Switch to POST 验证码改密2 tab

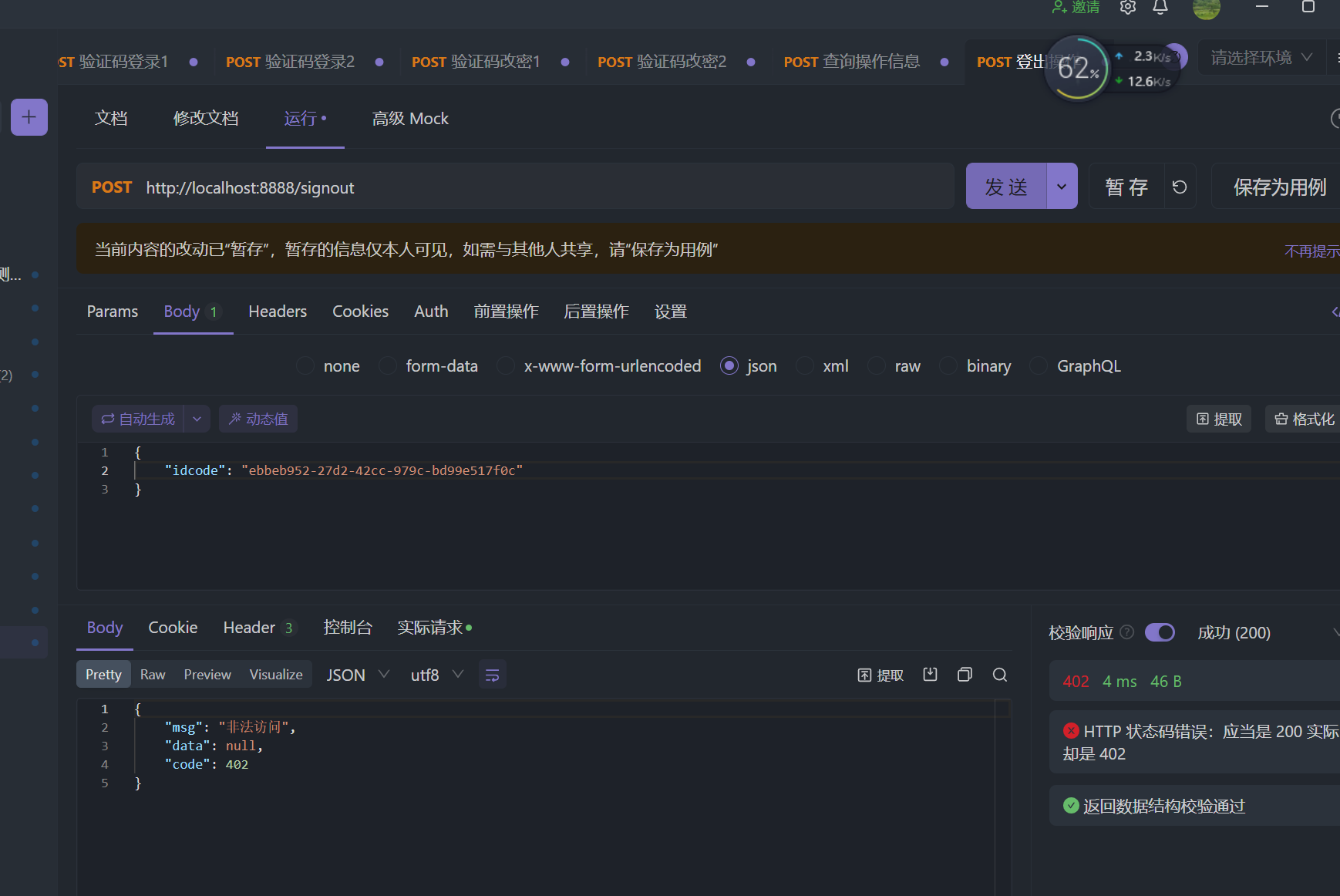662,62
